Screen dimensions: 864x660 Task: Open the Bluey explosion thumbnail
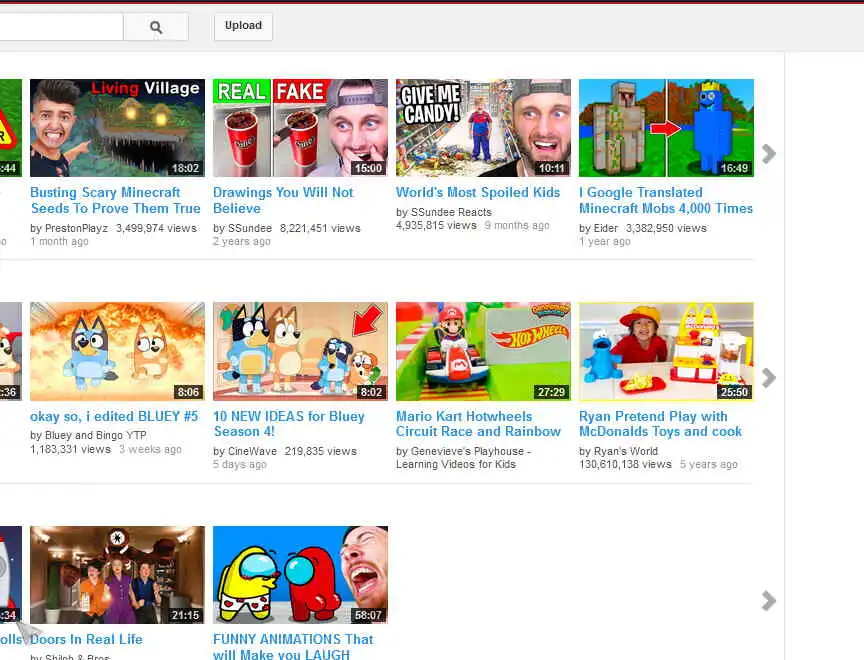coord(117,351)
